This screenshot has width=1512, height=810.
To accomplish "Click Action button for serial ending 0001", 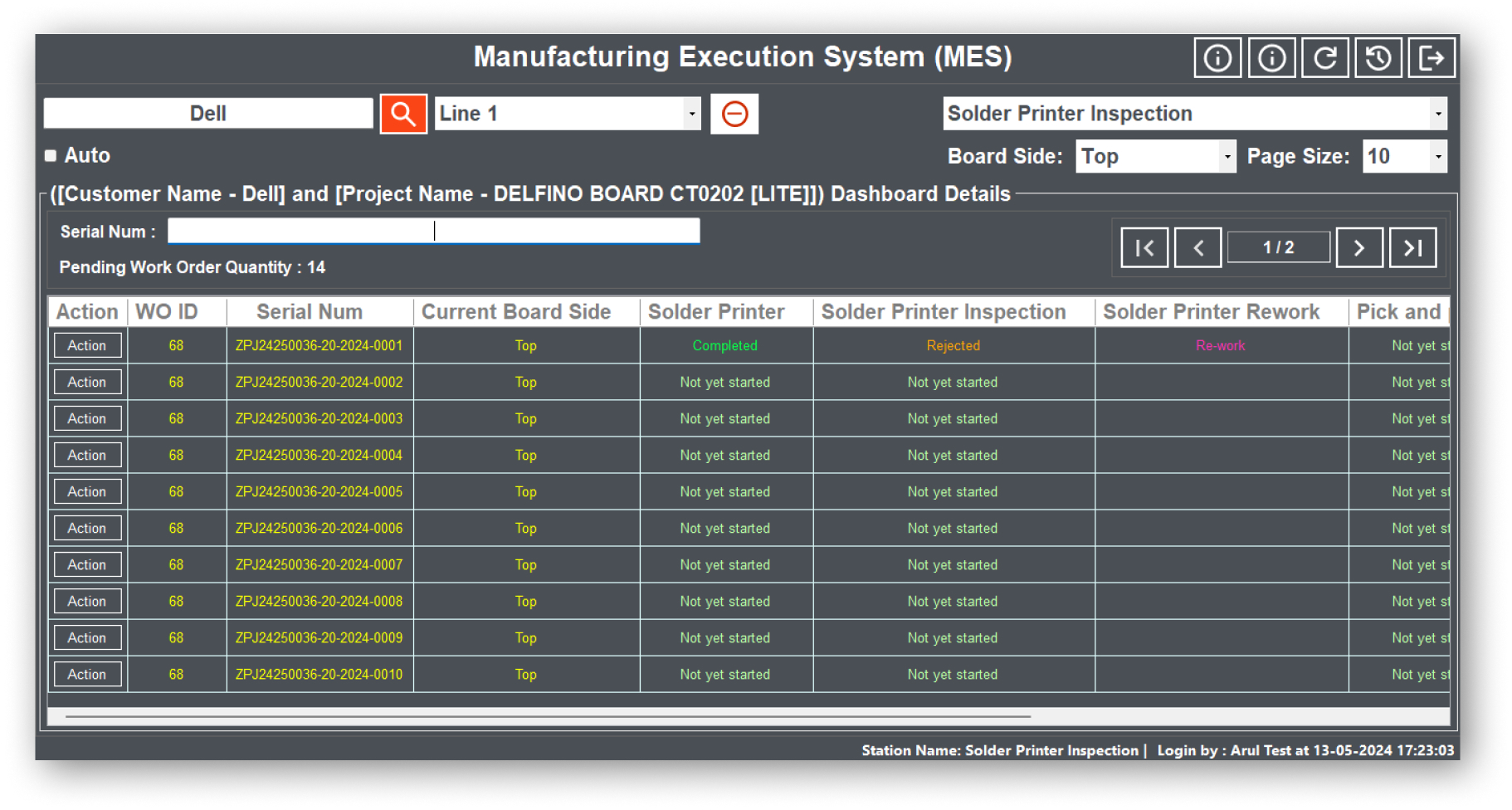I will tap(87, 345).
